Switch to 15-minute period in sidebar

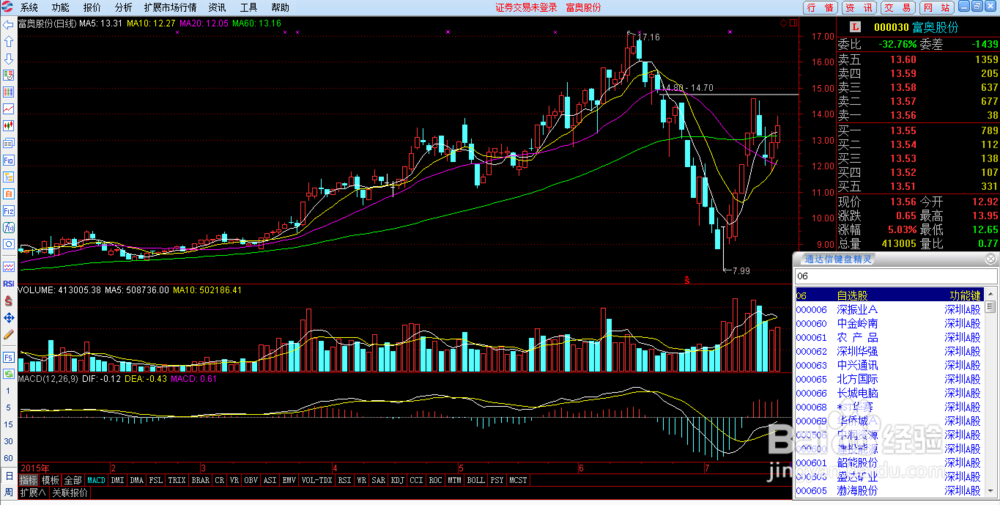click(x=8, y=424)
